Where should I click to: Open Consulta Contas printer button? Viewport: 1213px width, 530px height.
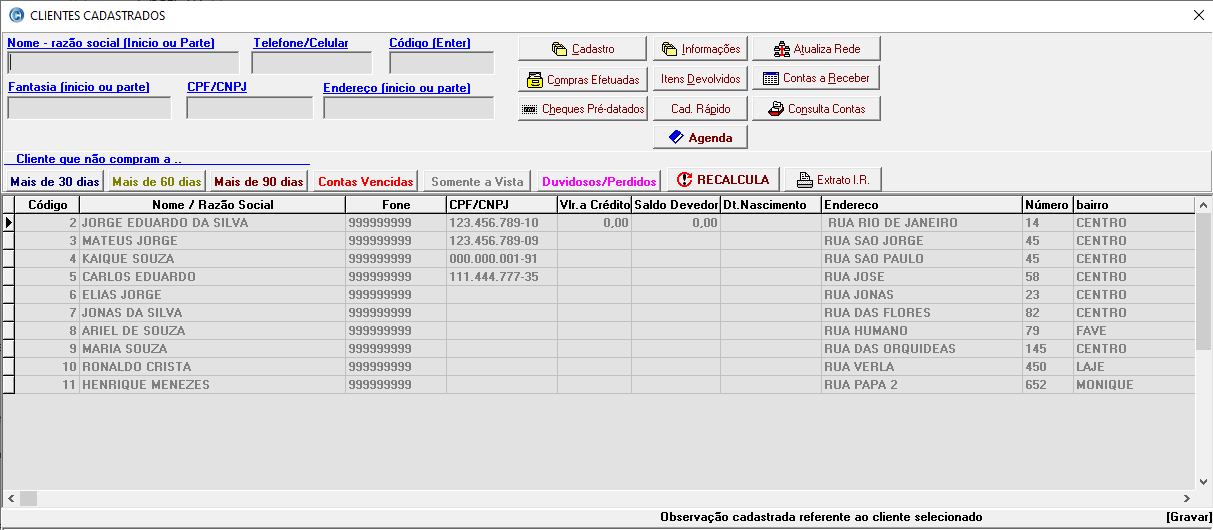click(816, 109)
